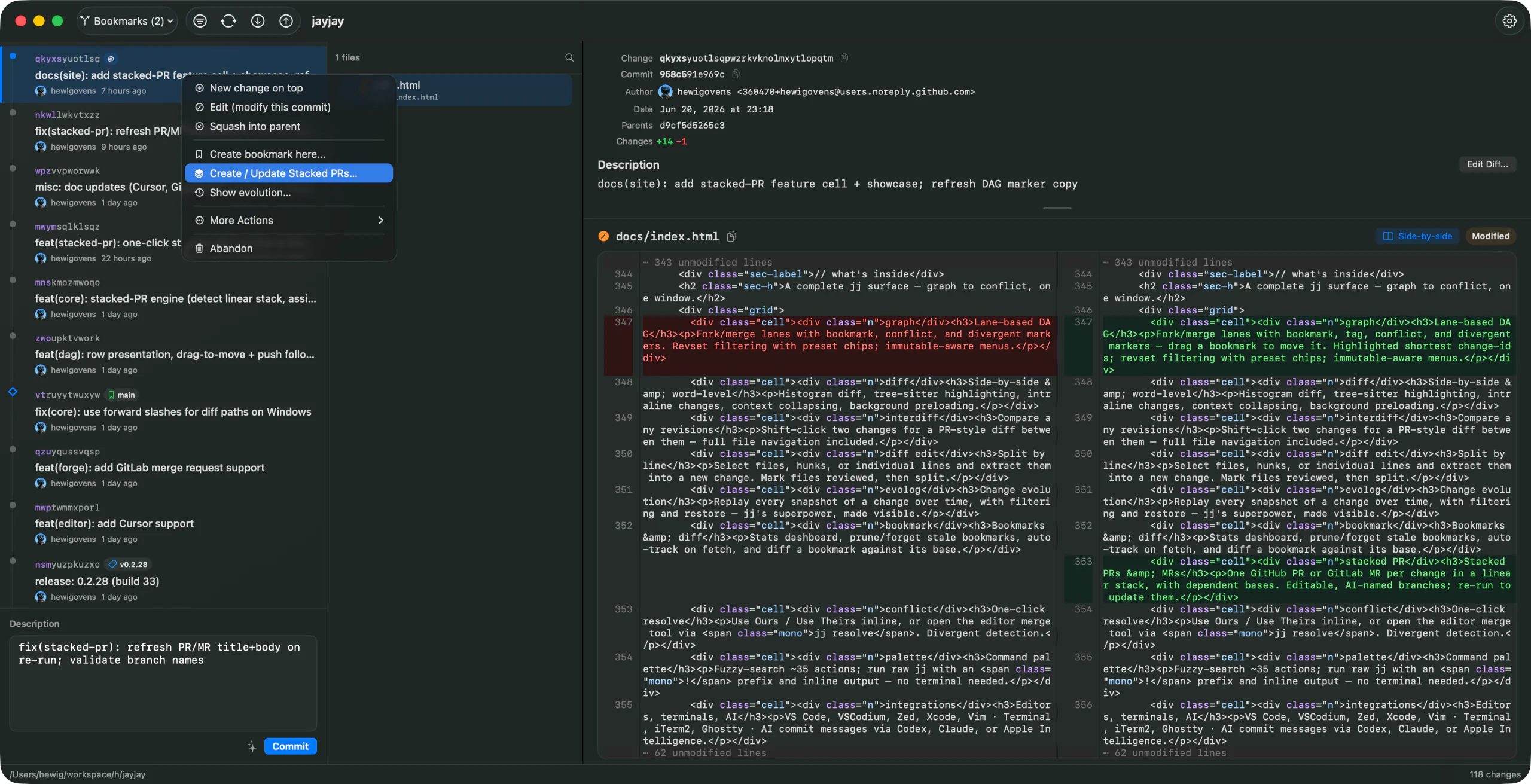
Task: Click the fetch download arrow icon
Action: (x=258, y=21)
